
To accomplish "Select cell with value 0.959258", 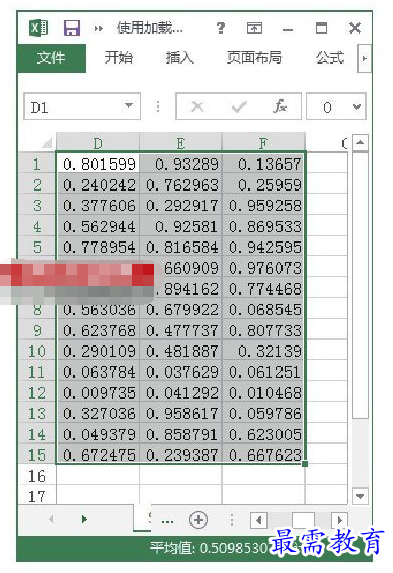I will 263,205.
